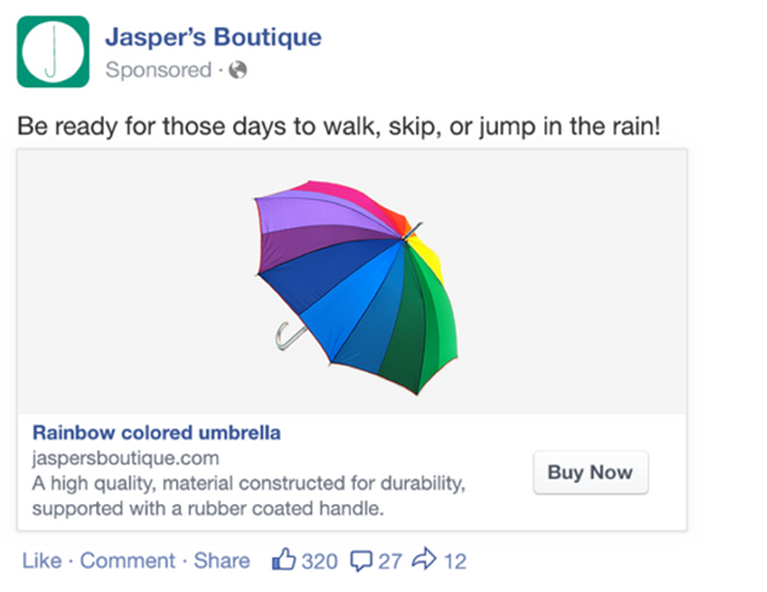Click the post caption about jumping in rain
Image resolution: width=767 pixels, height=592 pixels.
pyautogui.click(x=339, y=126)
